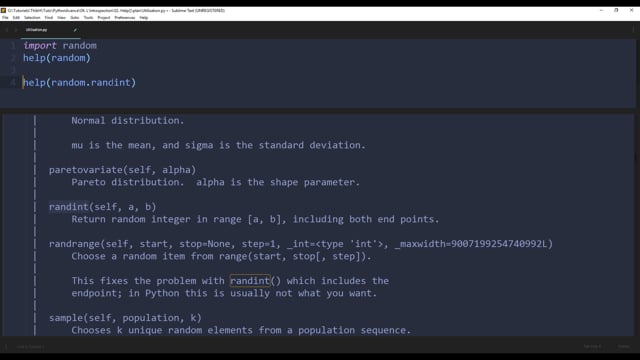Open the Tools menu

88,18
